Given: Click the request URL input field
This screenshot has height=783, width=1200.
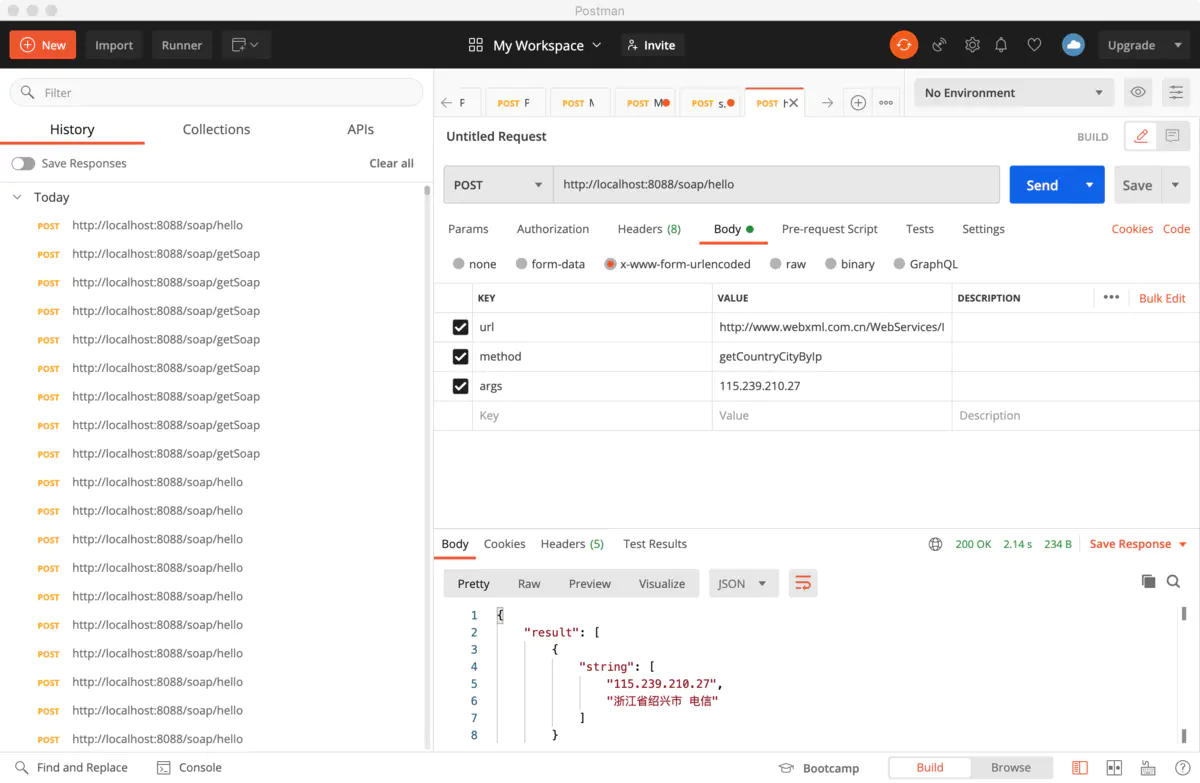Looking at the screenshot, I should coord(775,185).
